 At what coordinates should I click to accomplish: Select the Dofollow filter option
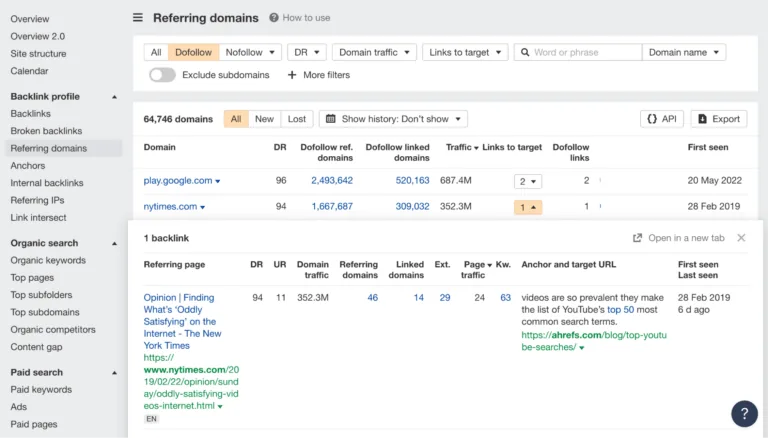tap(193, 52)
